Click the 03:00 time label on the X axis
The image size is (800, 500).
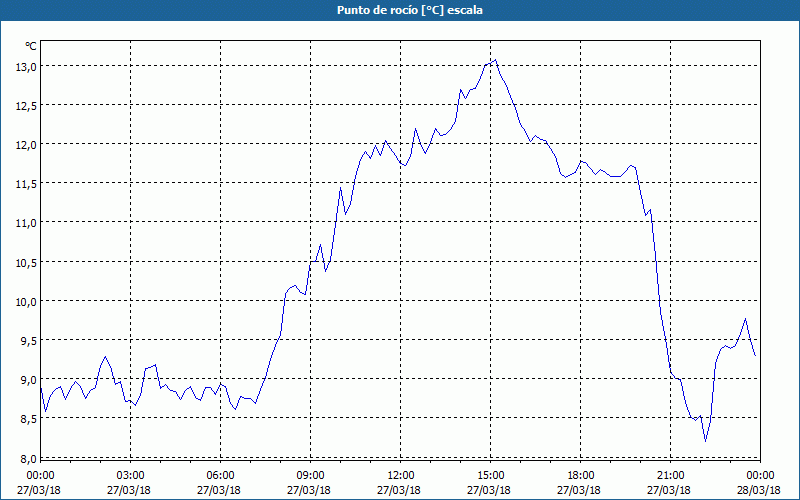point(131,476)
